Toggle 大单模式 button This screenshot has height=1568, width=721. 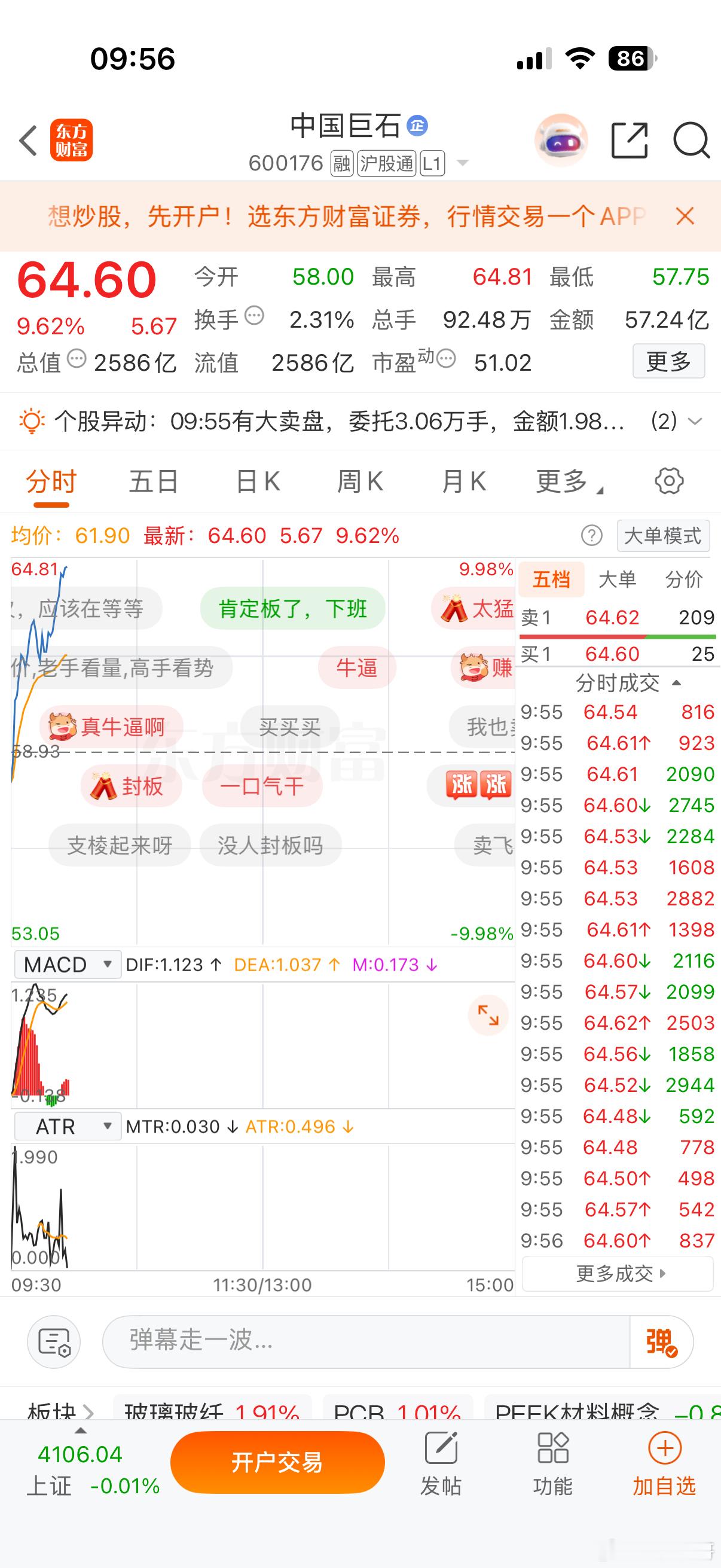click(x=663, y=536)
